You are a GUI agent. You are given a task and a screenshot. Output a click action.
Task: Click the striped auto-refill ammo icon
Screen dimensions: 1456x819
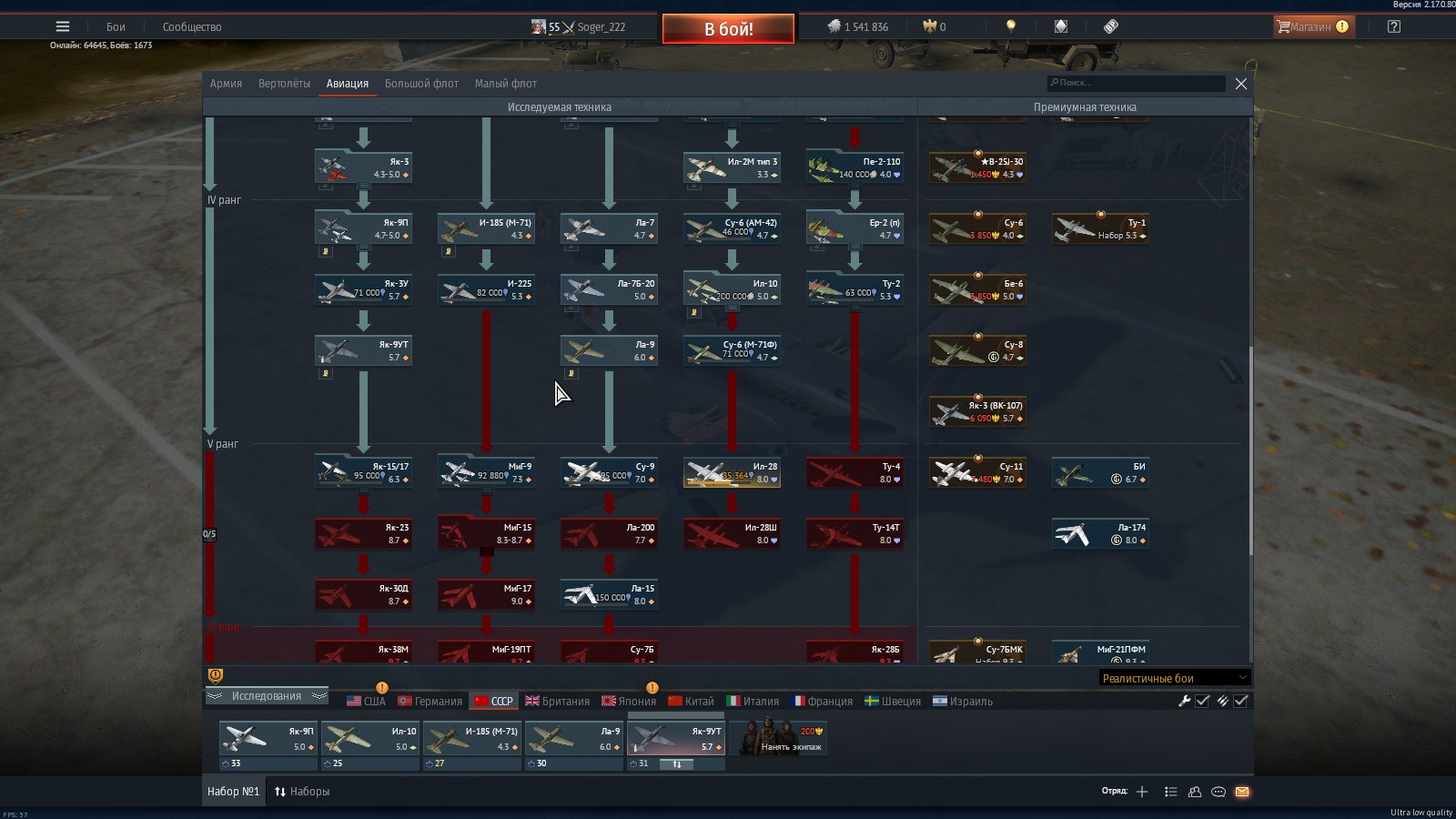click(x=1222, y=701)
